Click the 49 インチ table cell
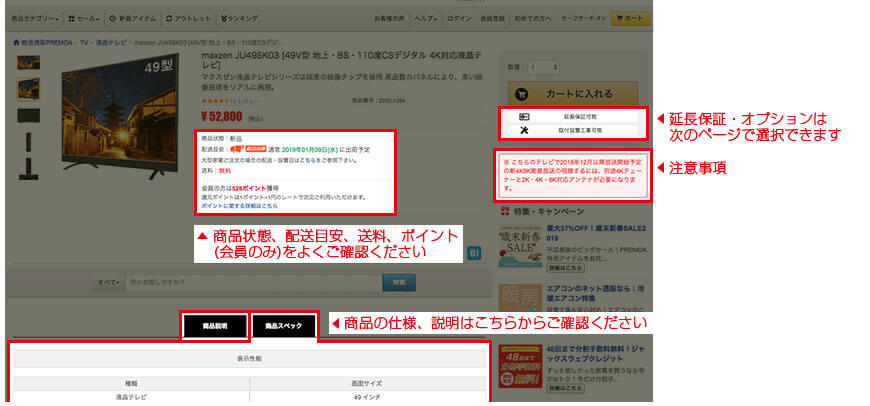The height and width of the screenshot is (406, 870). [x=366, y=397]
